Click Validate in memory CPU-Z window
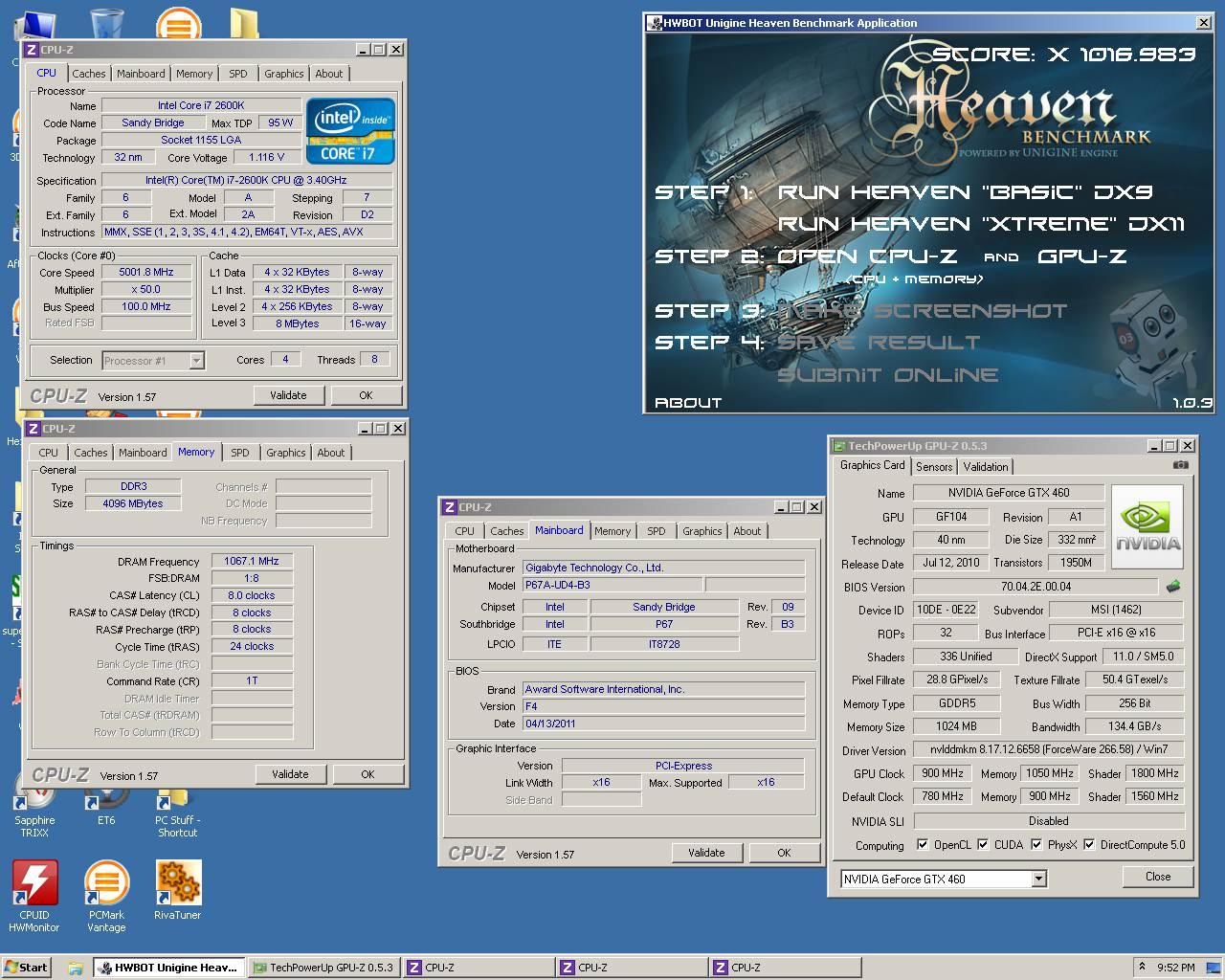This screenshot has width=1225, height=980. [290, 774]
